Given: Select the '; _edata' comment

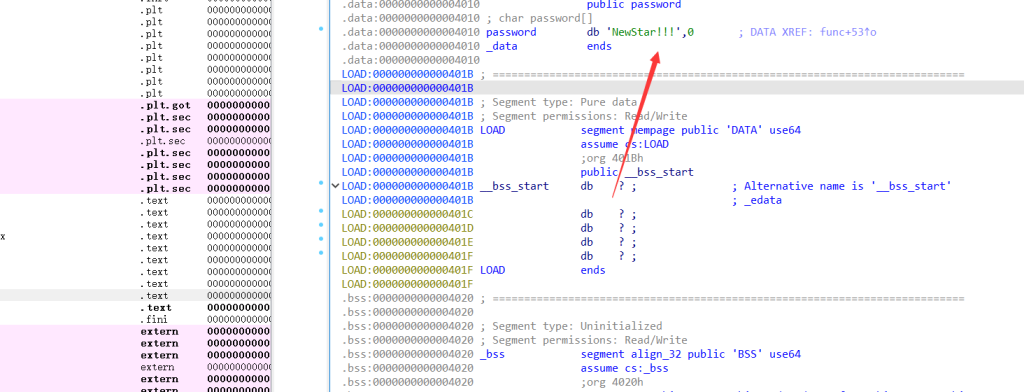Looking at the screenshot, I should [757, 201].
